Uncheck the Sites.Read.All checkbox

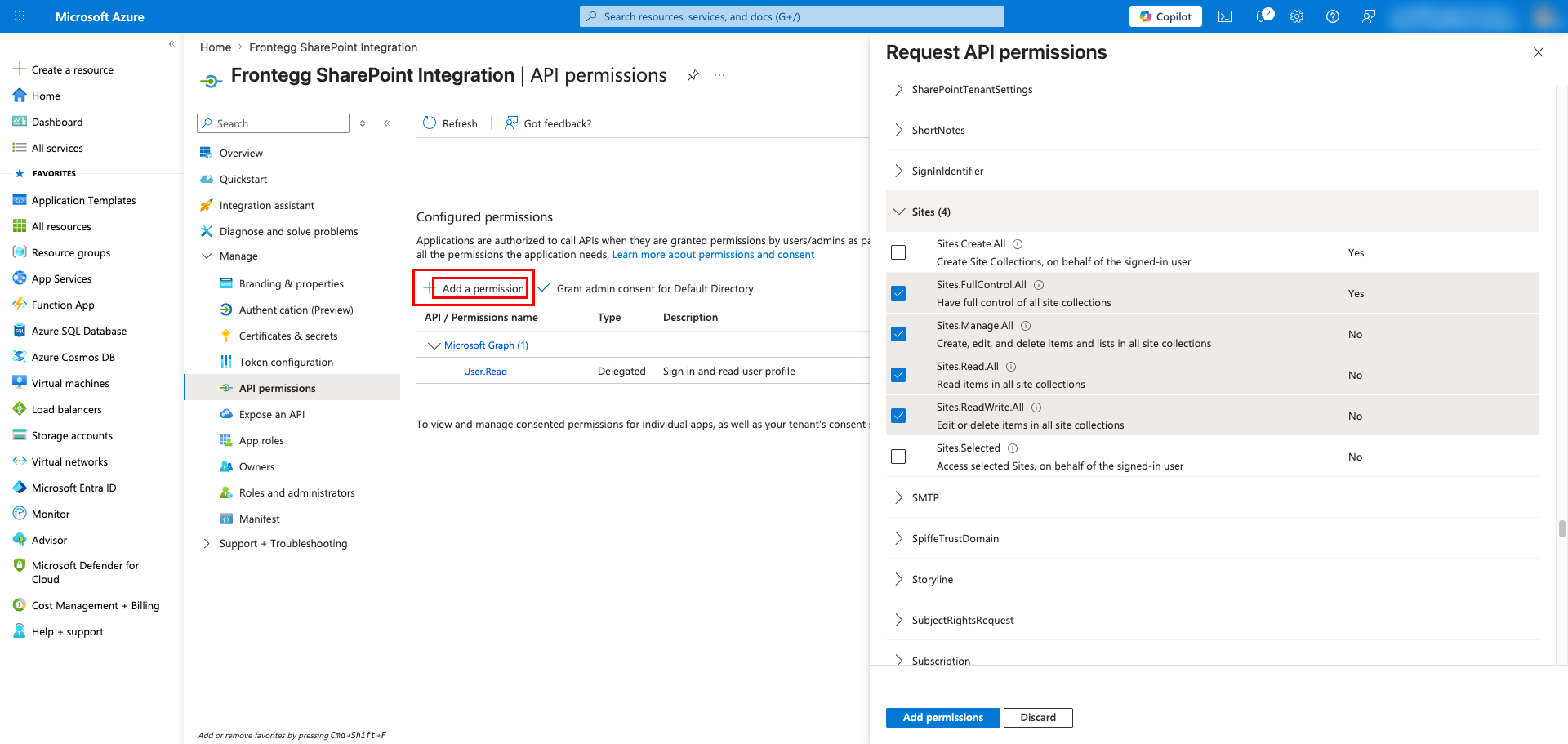(898, 375)
